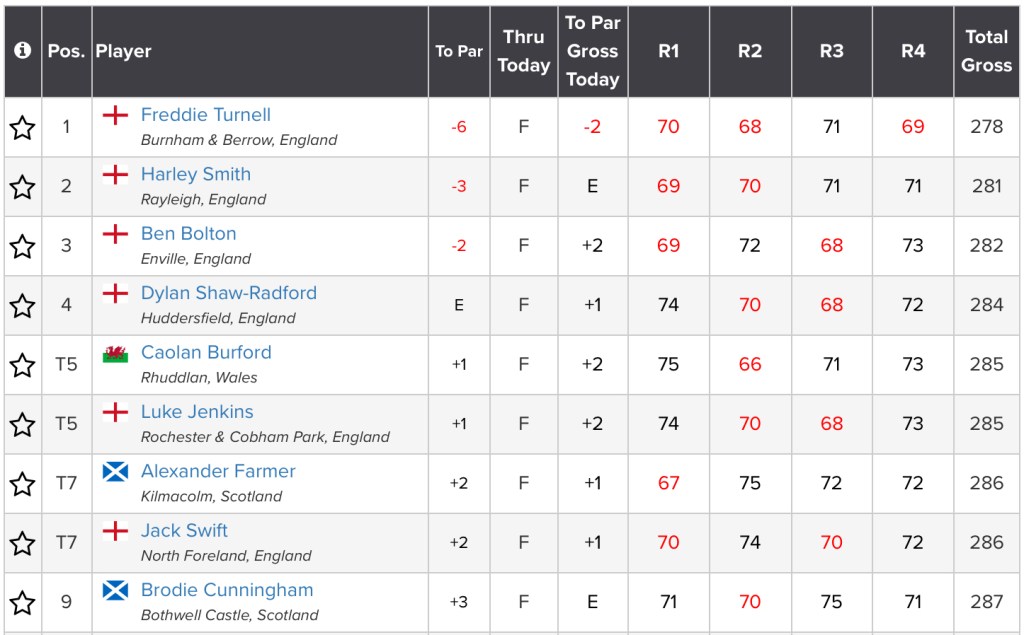
Task: Toggle favorite star for Freddie Turnell
Action: pyautogui.click(x=22, y=127)
